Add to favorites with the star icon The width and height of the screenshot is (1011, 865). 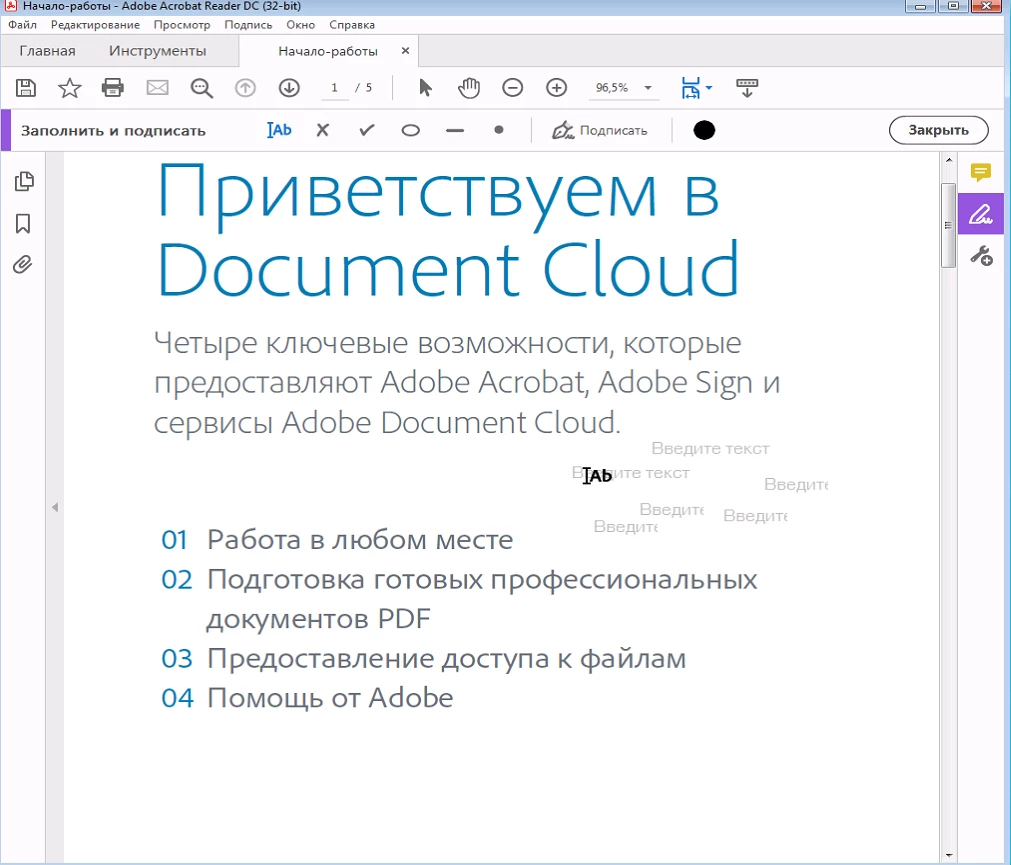pos(70,88)
